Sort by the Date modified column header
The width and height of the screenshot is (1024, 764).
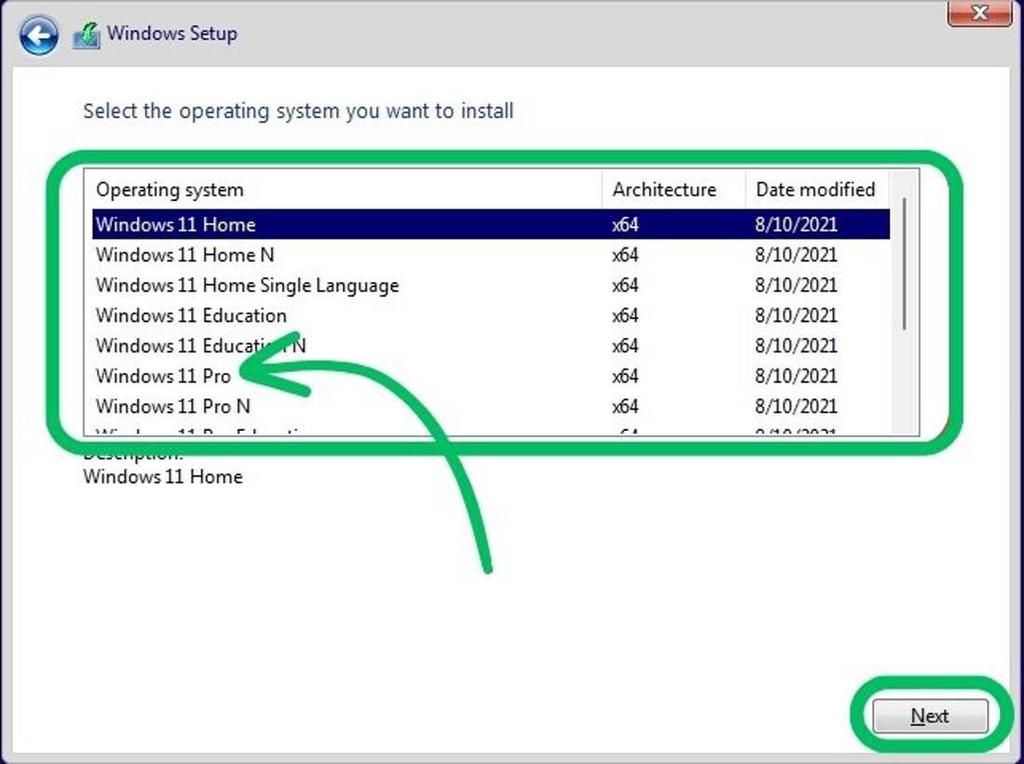pyautogui.click(x=818, y=189)
